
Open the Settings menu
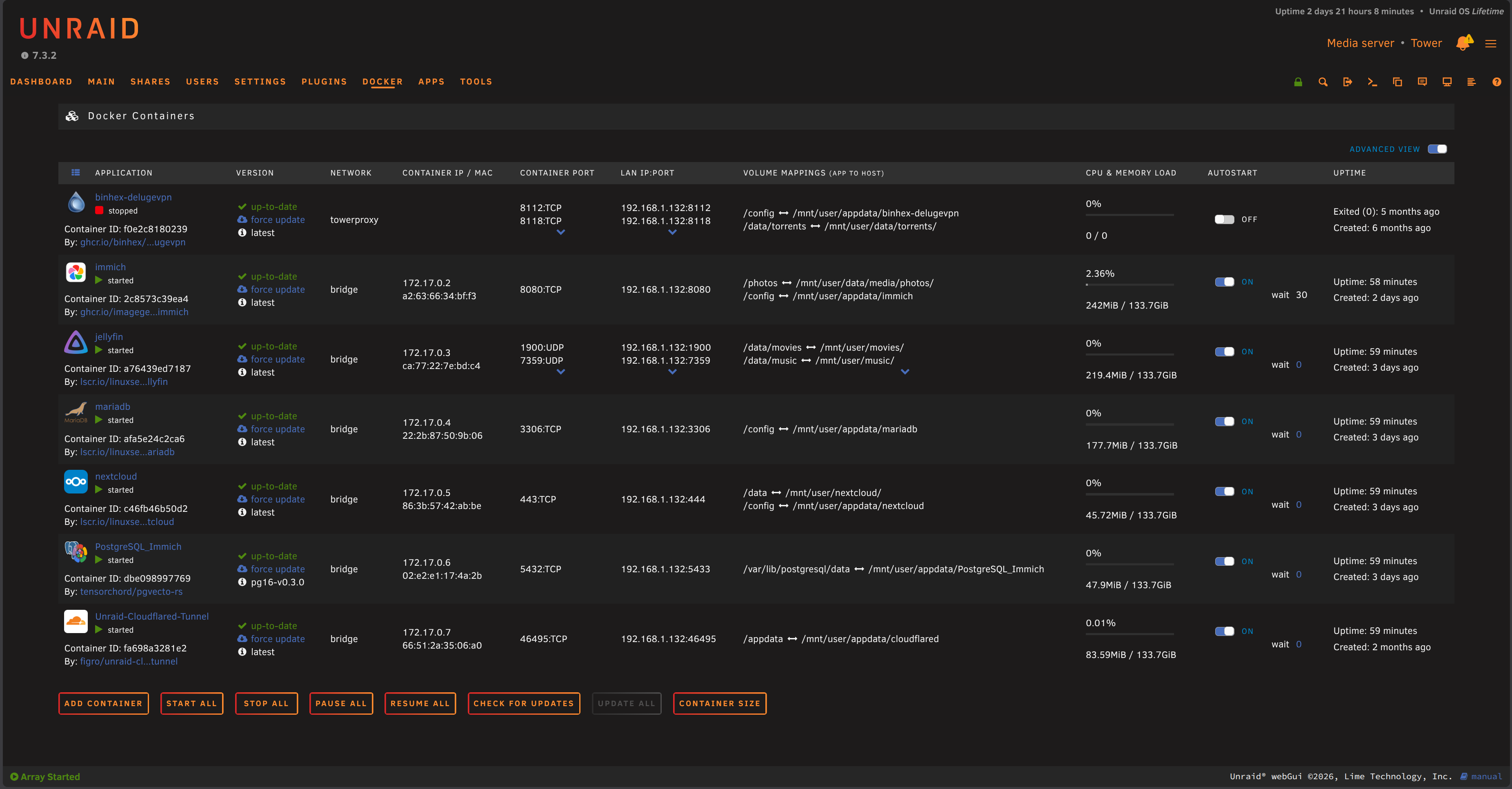(260, 82)
